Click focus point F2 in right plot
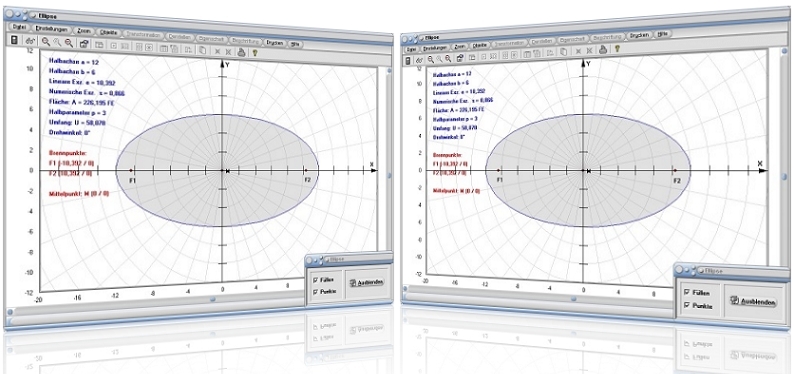Image resolution: width=794 pixels, height=374 pixels. [676, 171]
